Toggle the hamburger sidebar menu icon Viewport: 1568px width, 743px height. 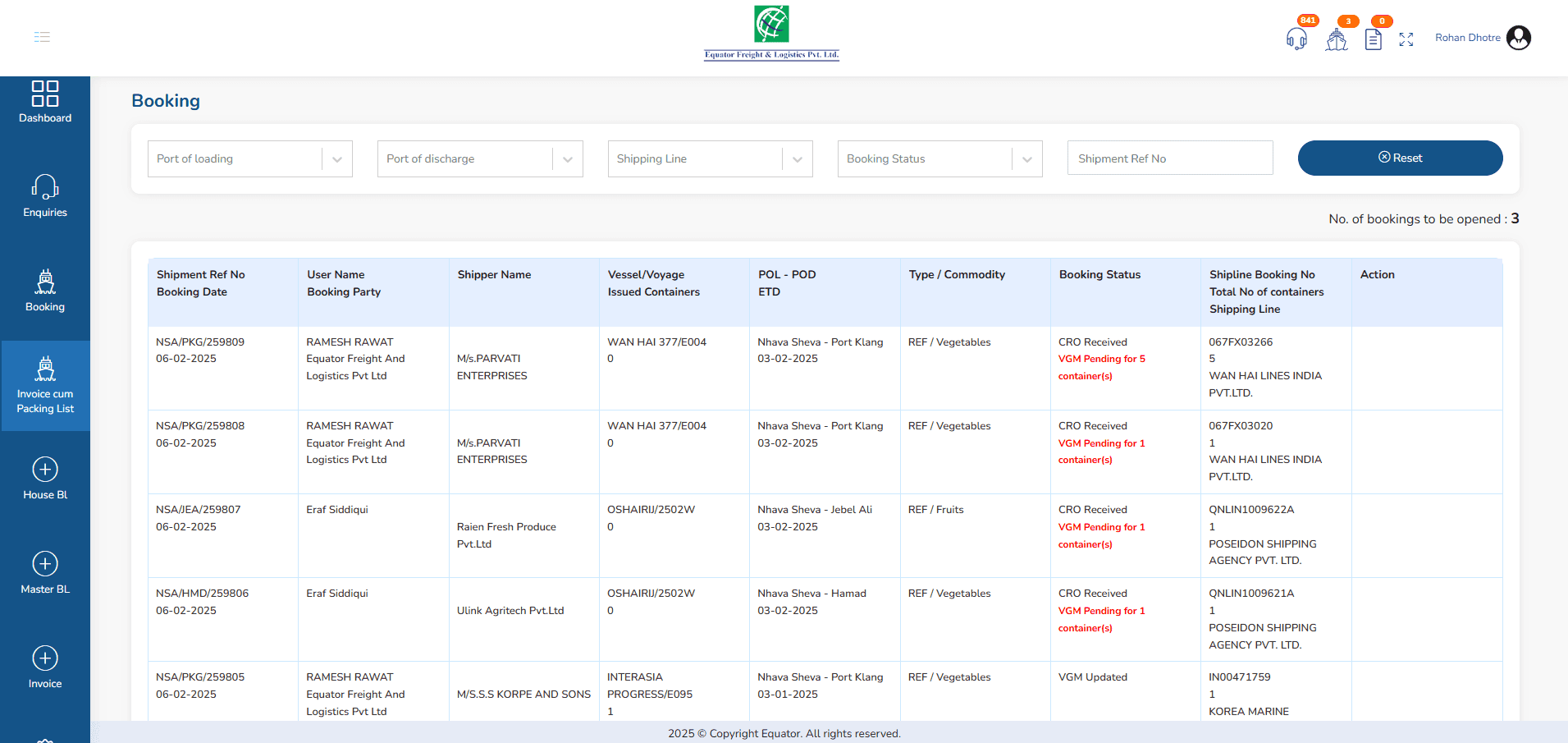point(42,37)
